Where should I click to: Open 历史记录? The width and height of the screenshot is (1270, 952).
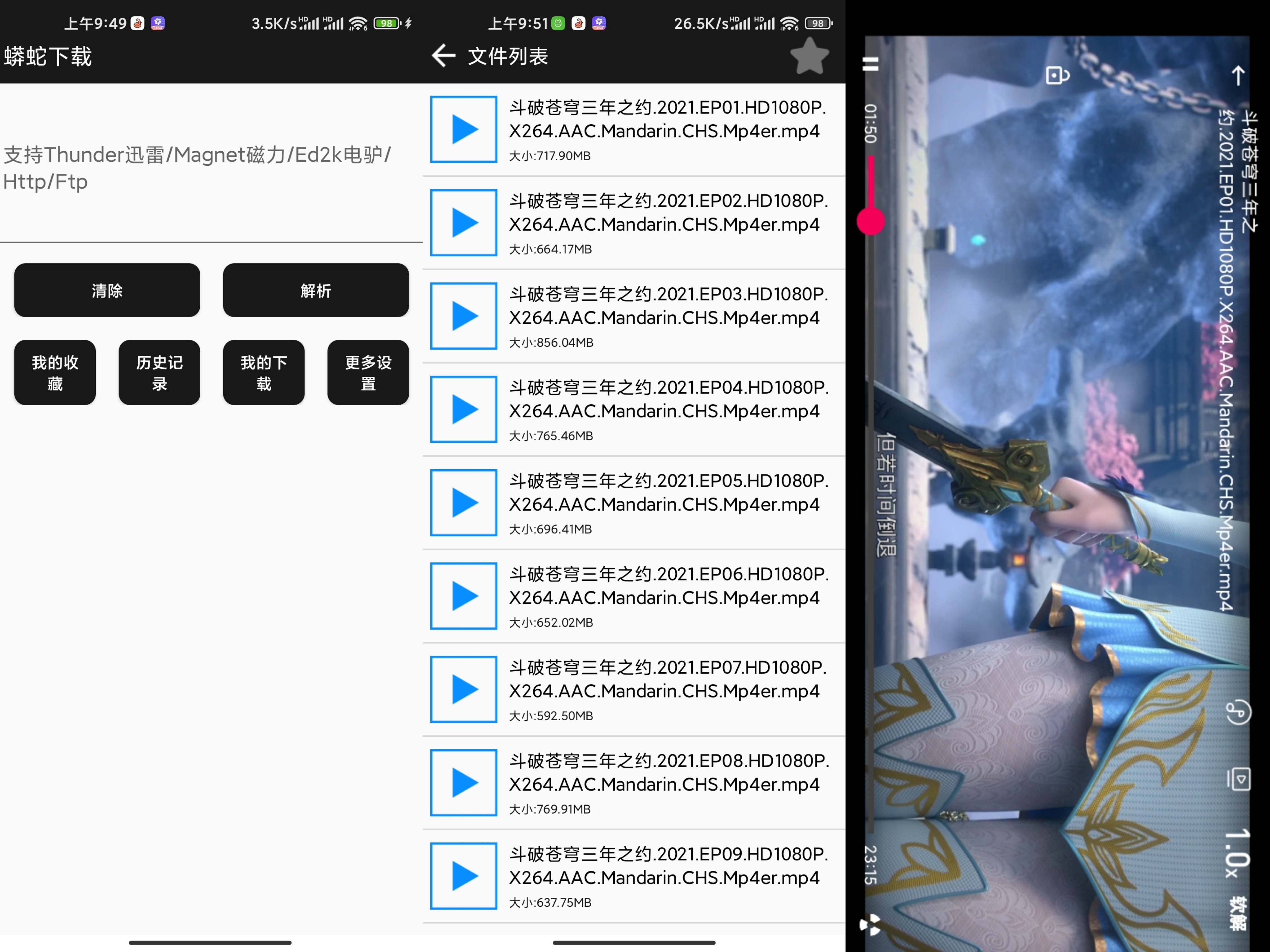160,372
